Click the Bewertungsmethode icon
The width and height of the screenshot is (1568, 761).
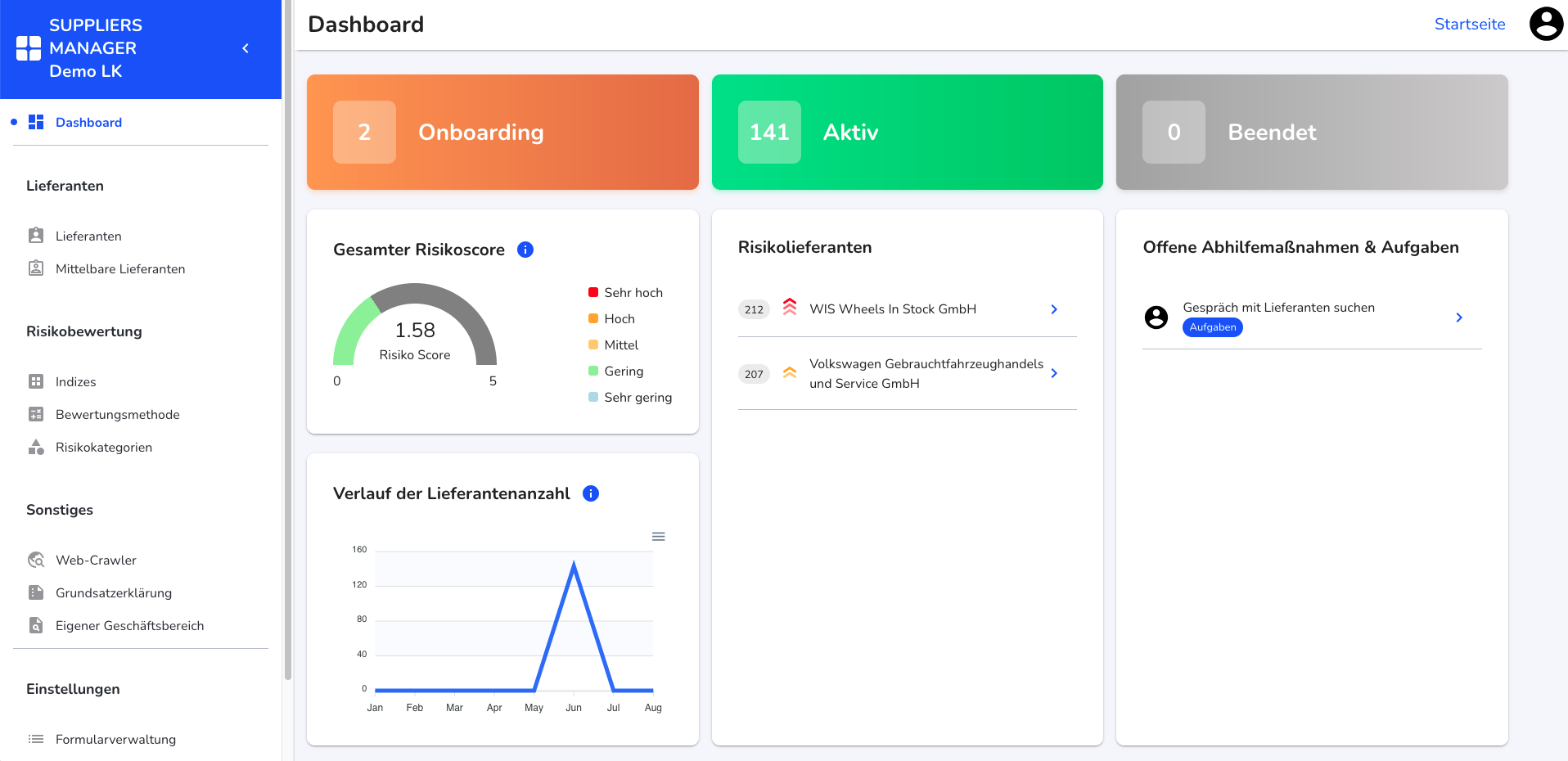coord(36,414)
